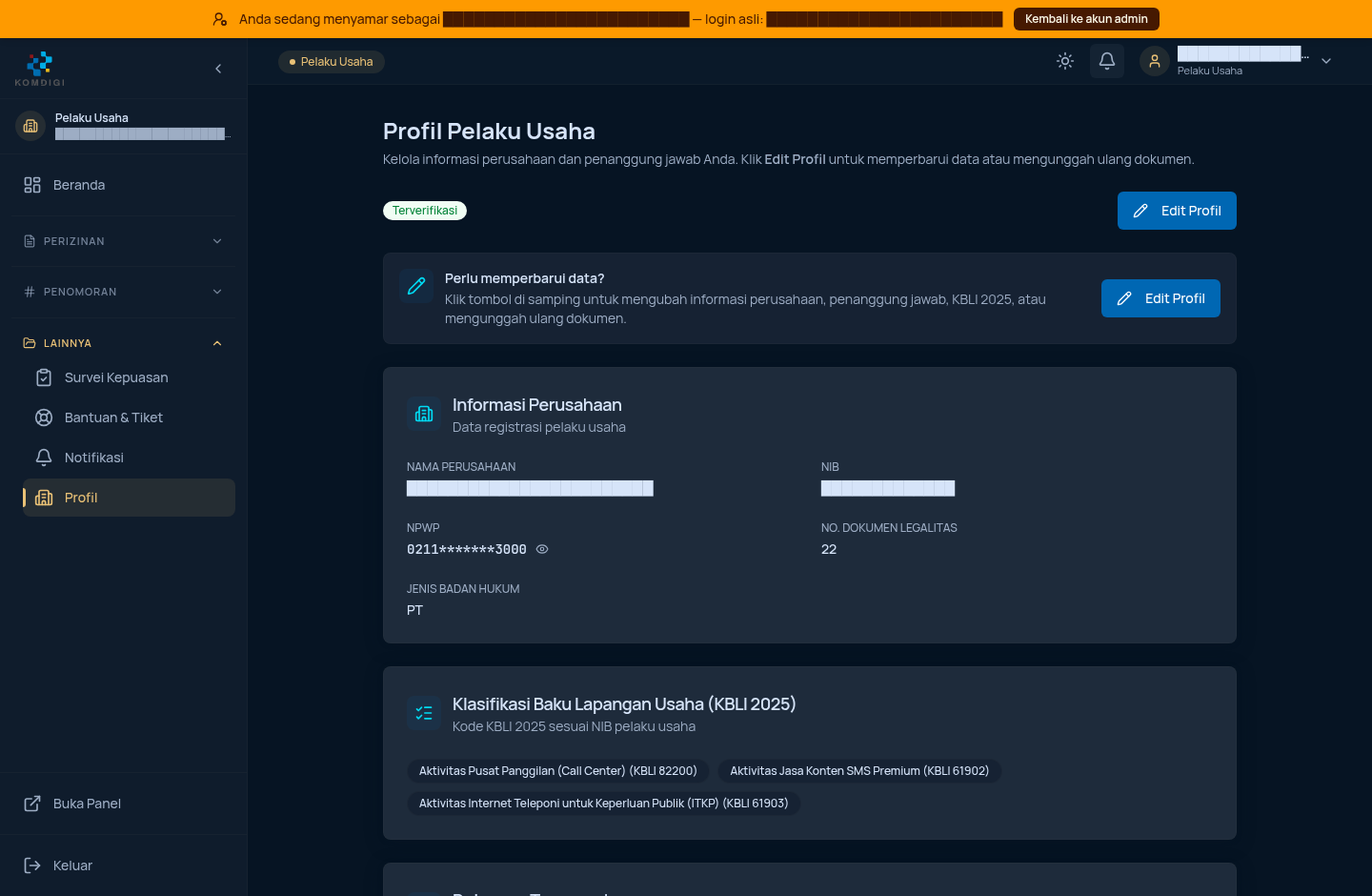Expand the user account dropdown chevron
Screen dimensions: 1372x896
pos(1326,61)
